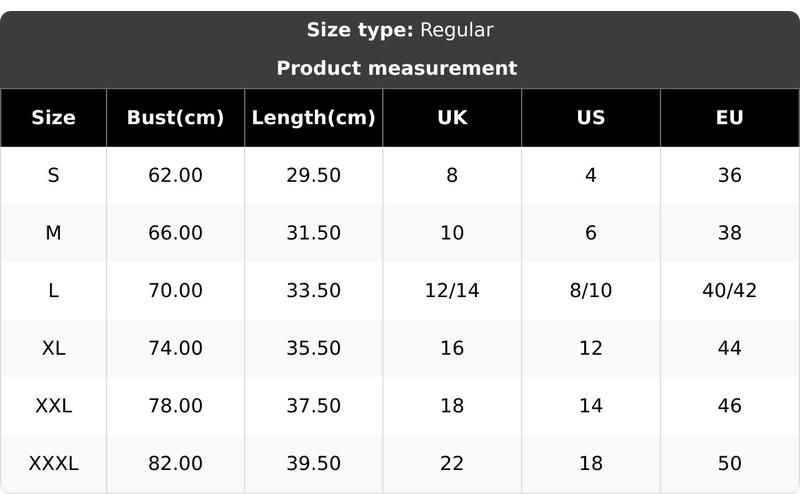Click the US column header
The width and height of the screenshot is (800, 494).
click(x=591, y=118)
